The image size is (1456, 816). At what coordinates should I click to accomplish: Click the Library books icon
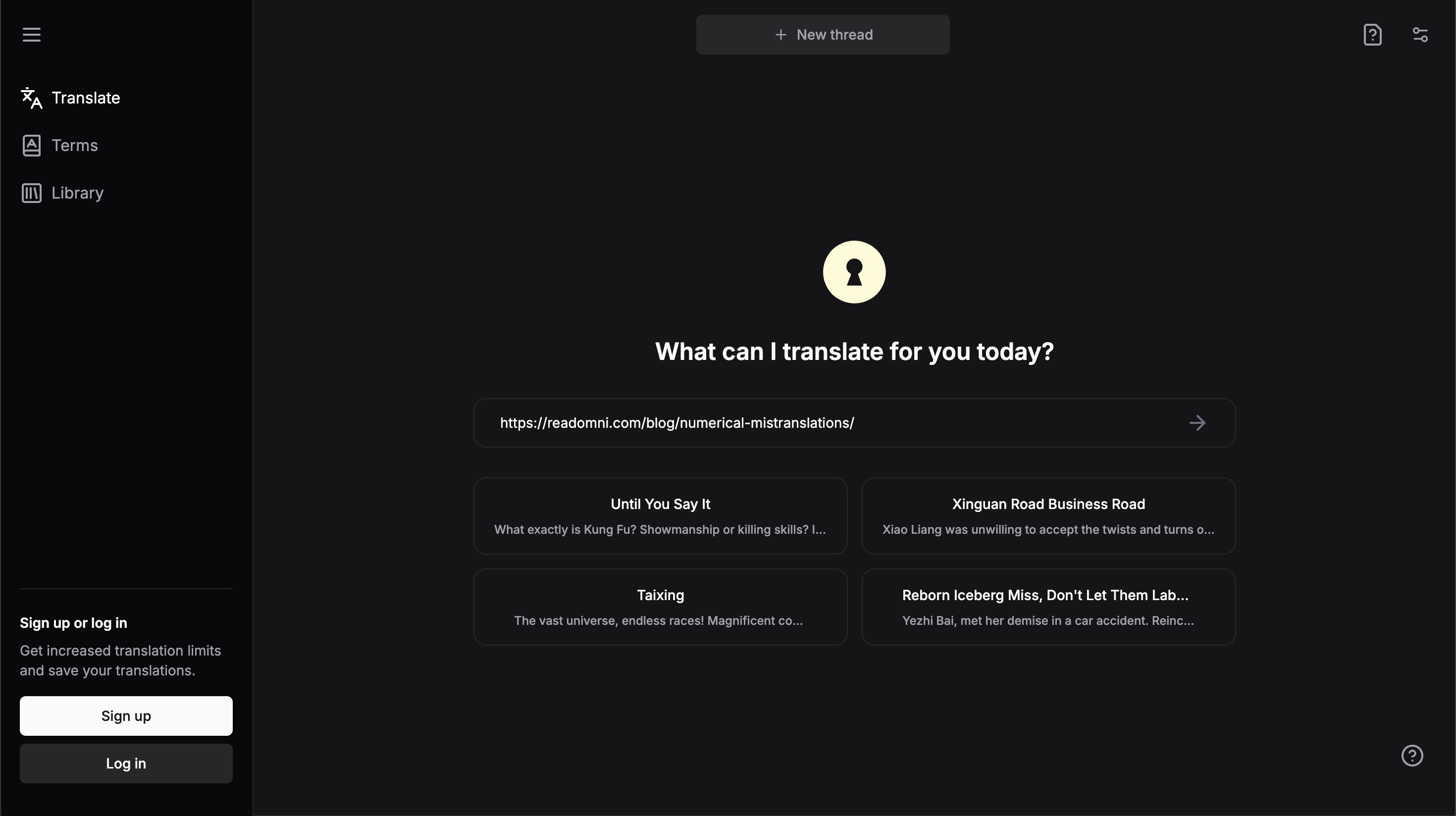point(32,193)
